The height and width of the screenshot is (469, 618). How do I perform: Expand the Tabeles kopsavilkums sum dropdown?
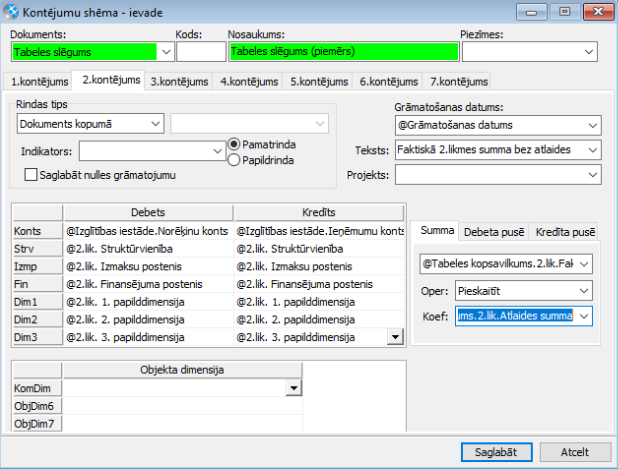[x=584, y=264]
